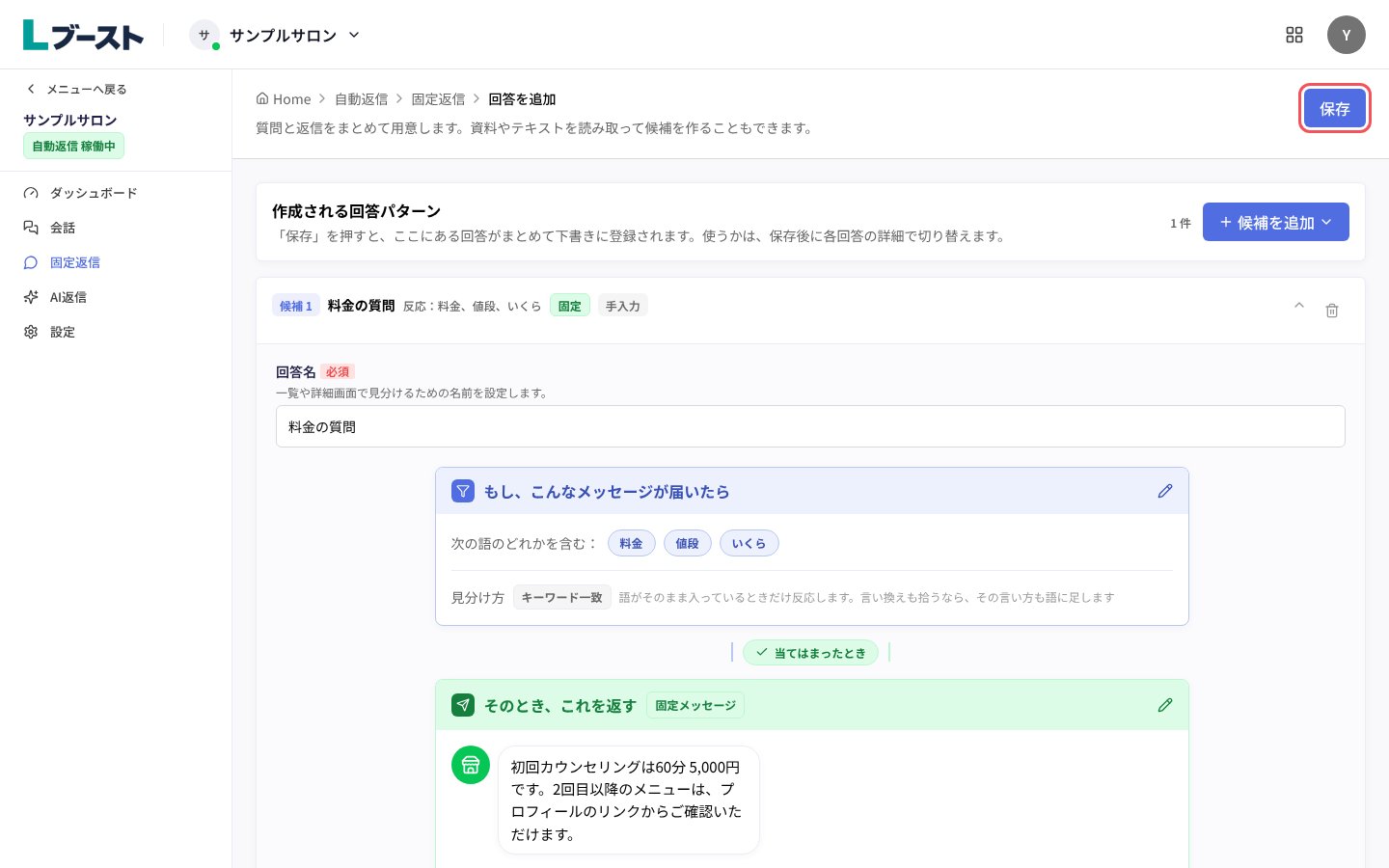This screenshot has height=868, width=1389.
Task: Edit the reply block with pencil icon
Action: (1165, 705)
